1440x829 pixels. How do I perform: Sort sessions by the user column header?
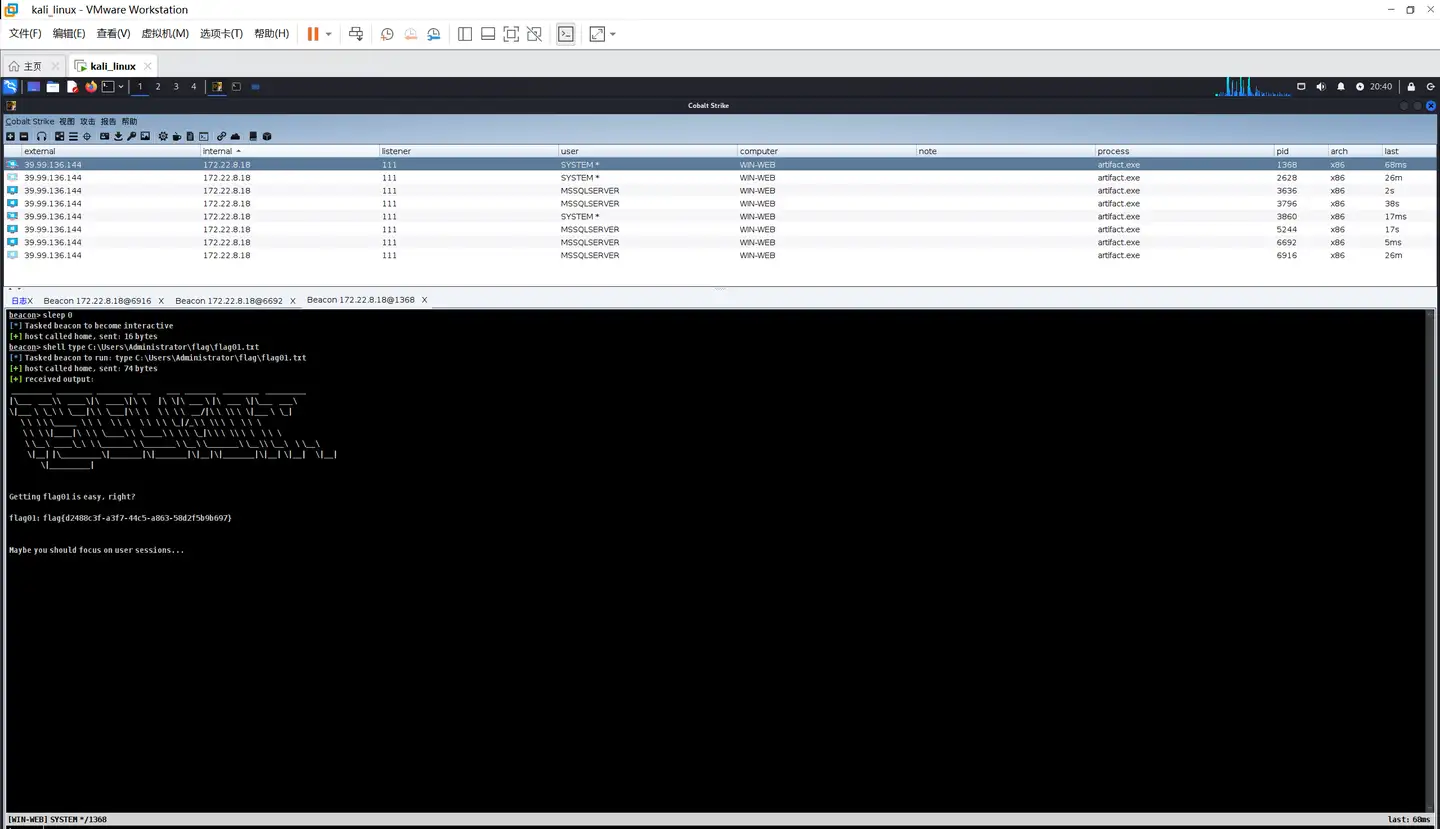click(648, 151)
